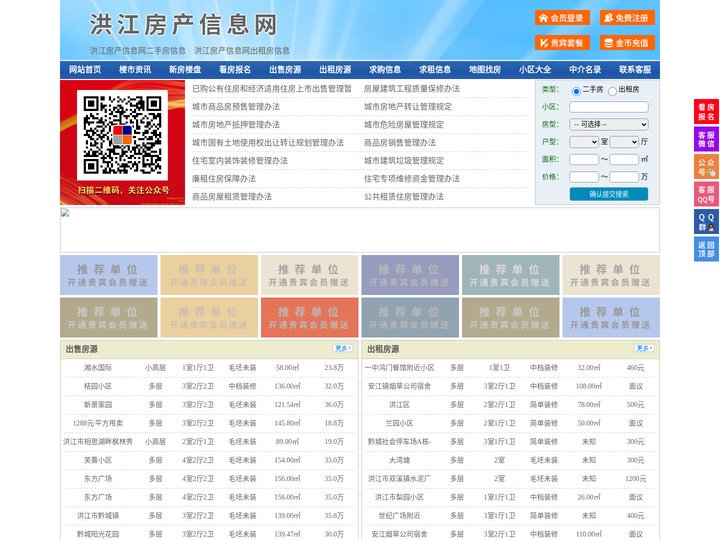Click the 客服QQ号 side floating icon
The image size is (720, 540).
[x=706, y=194]
